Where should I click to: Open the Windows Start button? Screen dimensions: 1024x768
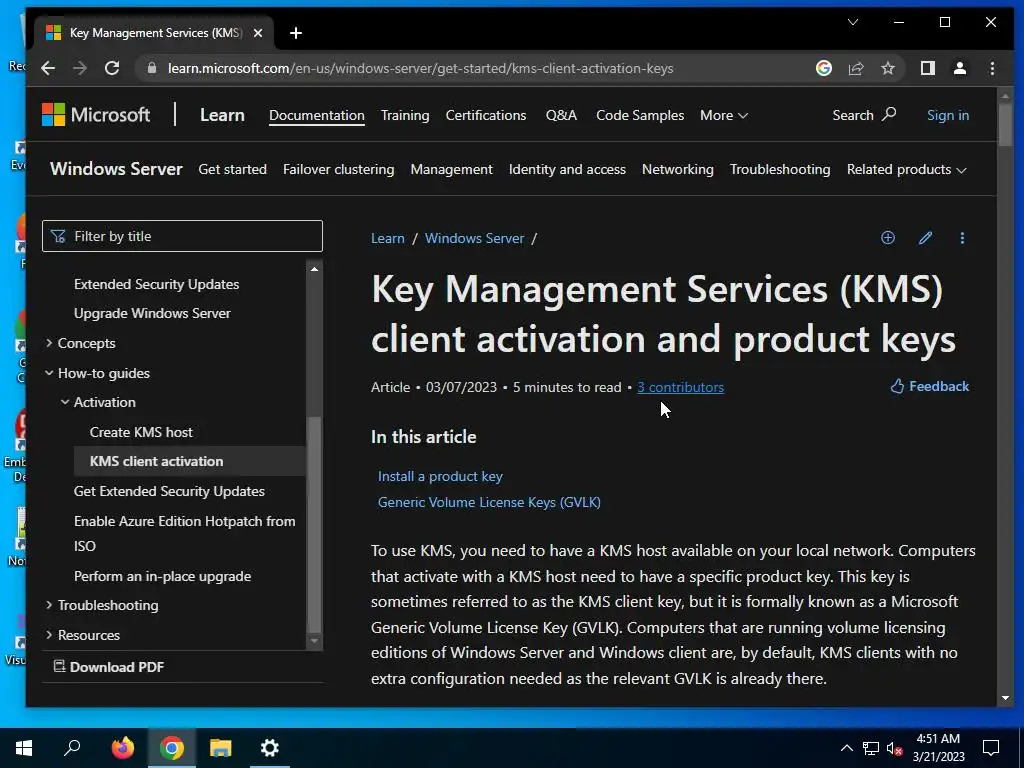(x=24, y=748)
